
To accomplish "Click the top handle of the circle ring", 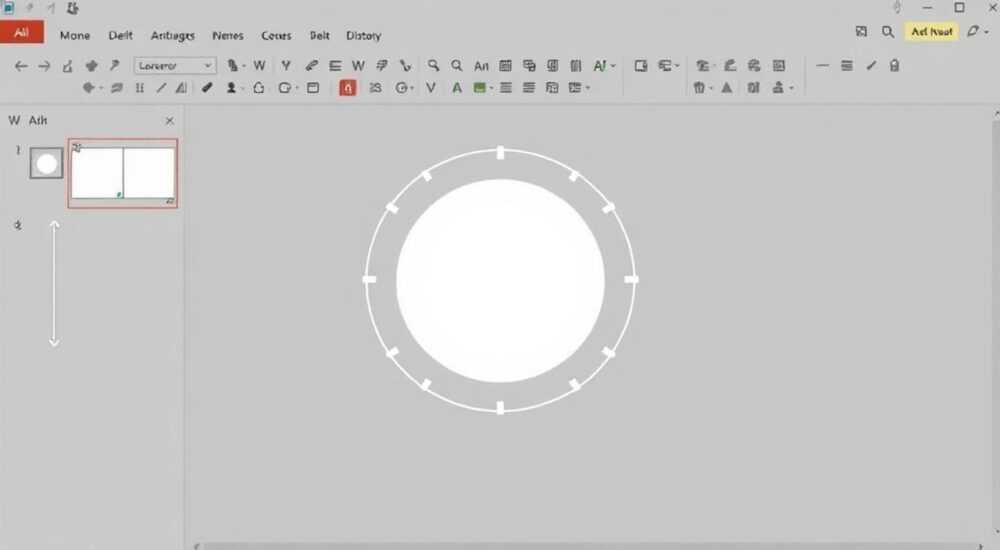I will [501, 152].
